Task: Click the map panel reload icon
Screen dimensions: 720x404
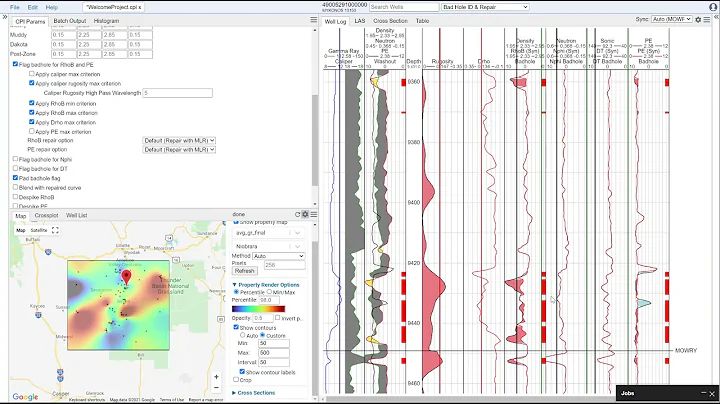Action: 298,214
